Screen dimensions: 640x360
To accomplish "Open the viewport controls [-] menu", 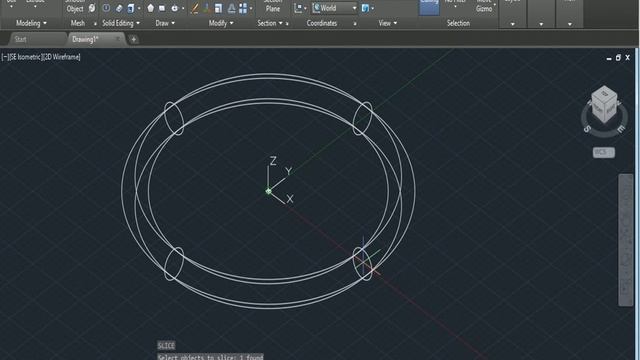I will pyautogui.click(x=5, y=57).
